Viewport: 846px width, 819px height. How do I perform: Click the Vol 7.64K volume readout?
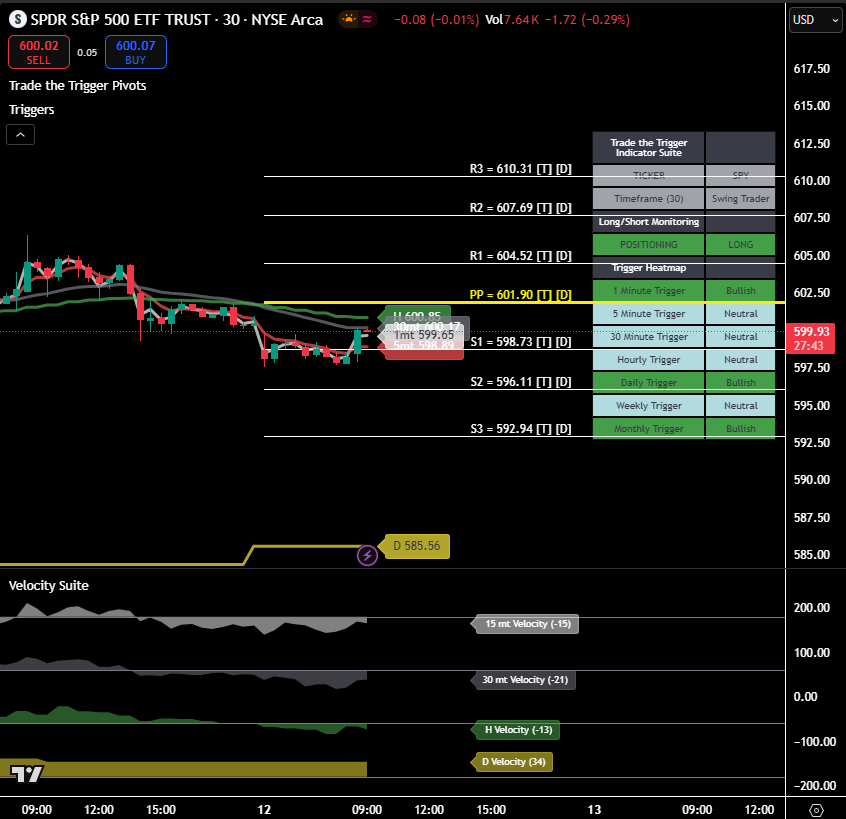511,20
